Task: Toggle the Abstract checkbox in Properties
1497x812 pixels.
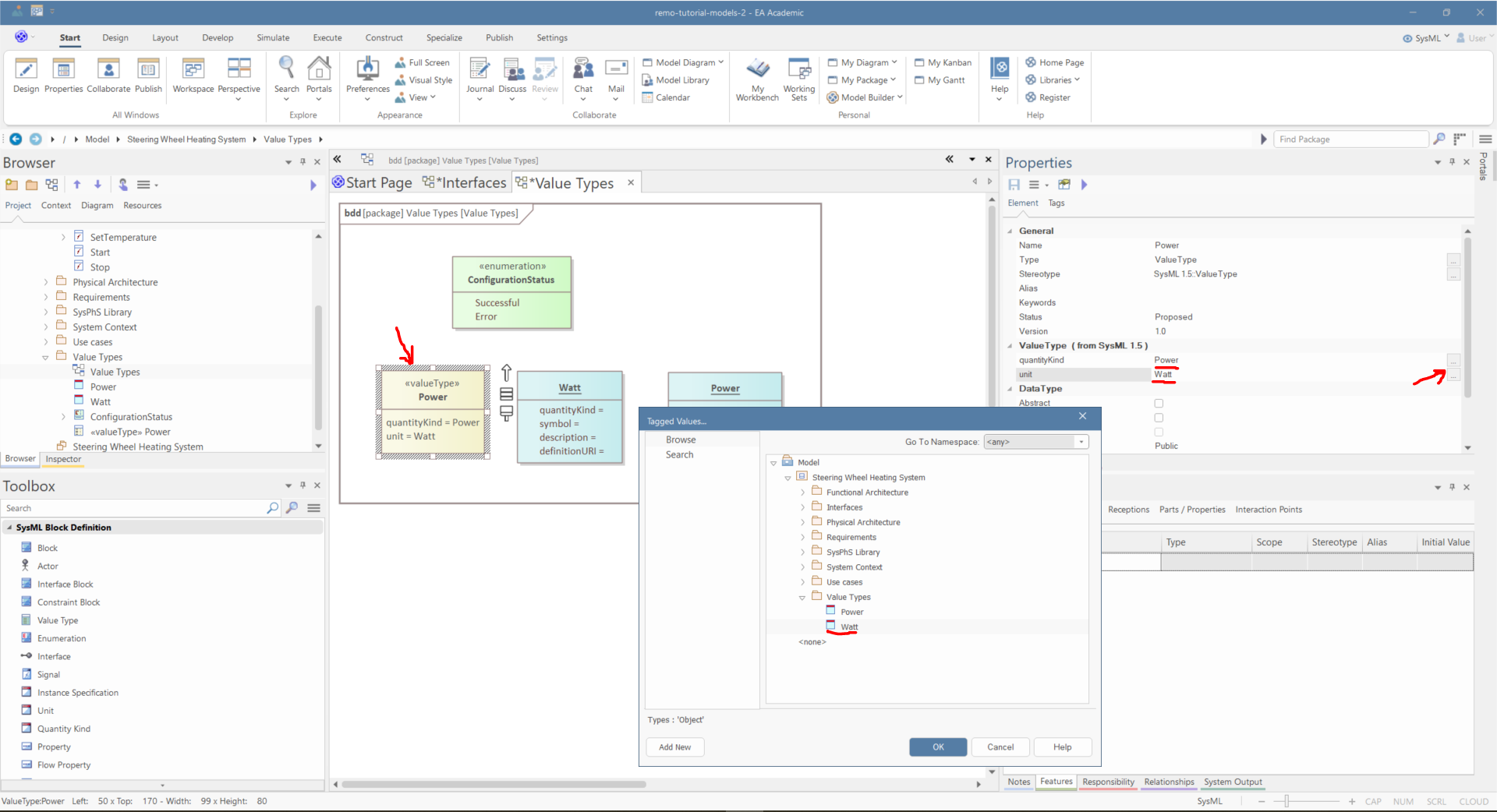Action: point(1159,404)
